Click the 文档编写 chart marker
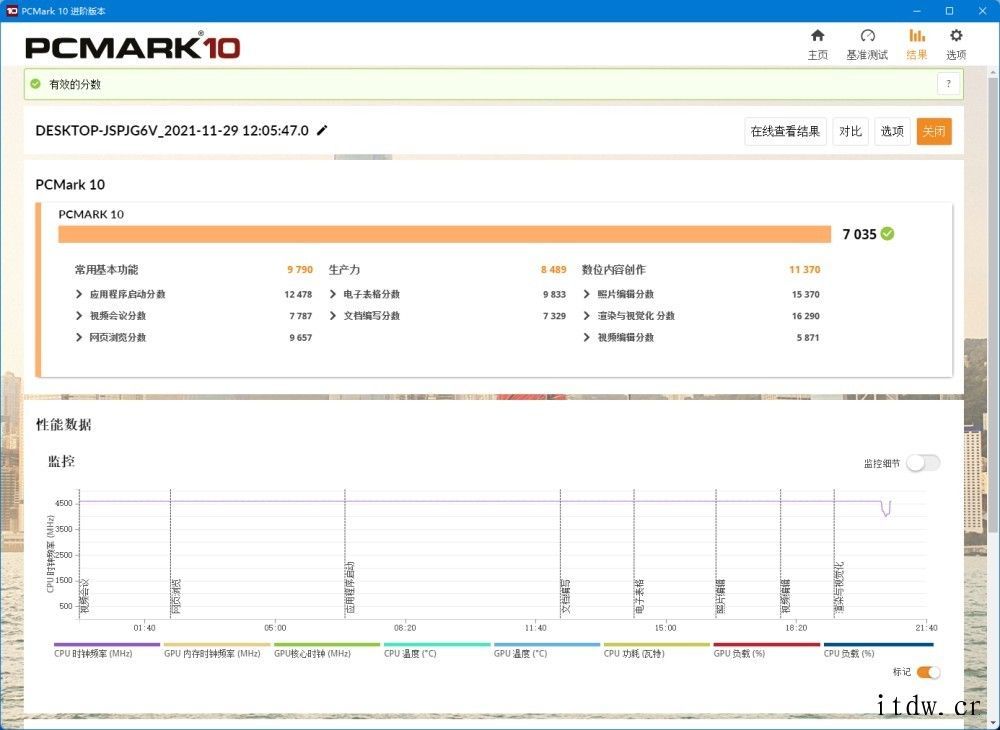The height and width of the screenshot is (730, 1000). (566, 596)
